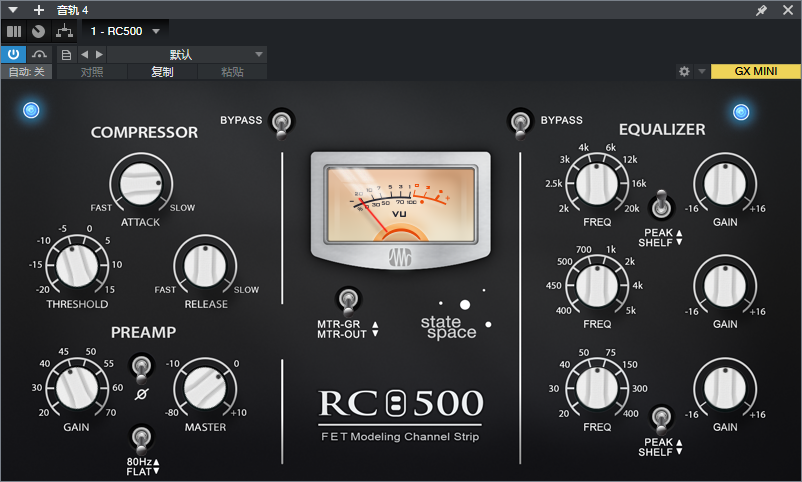802x482 pixels.
Task: Flip the low band PEAK/SHELF switch
Action: [661, 419]
